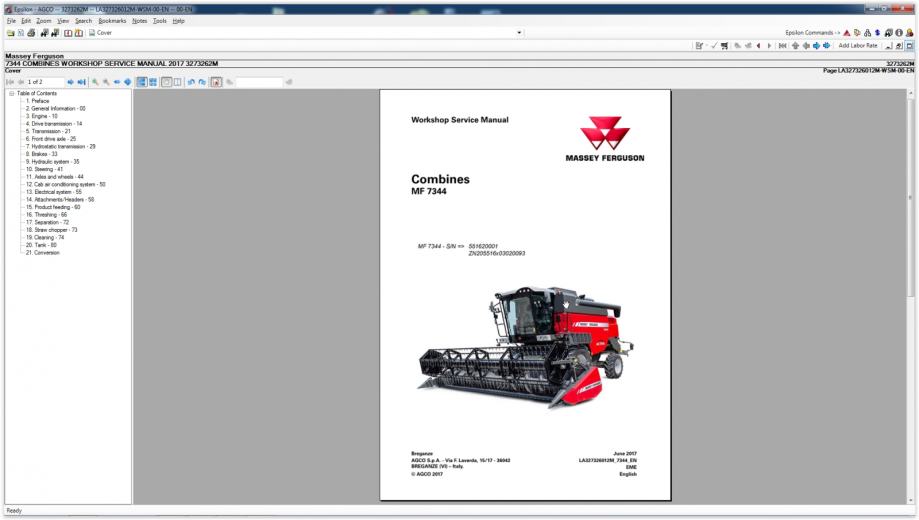Select '21. Conversion' chapter
Screen dimensions: 919x520
point(43,253)
